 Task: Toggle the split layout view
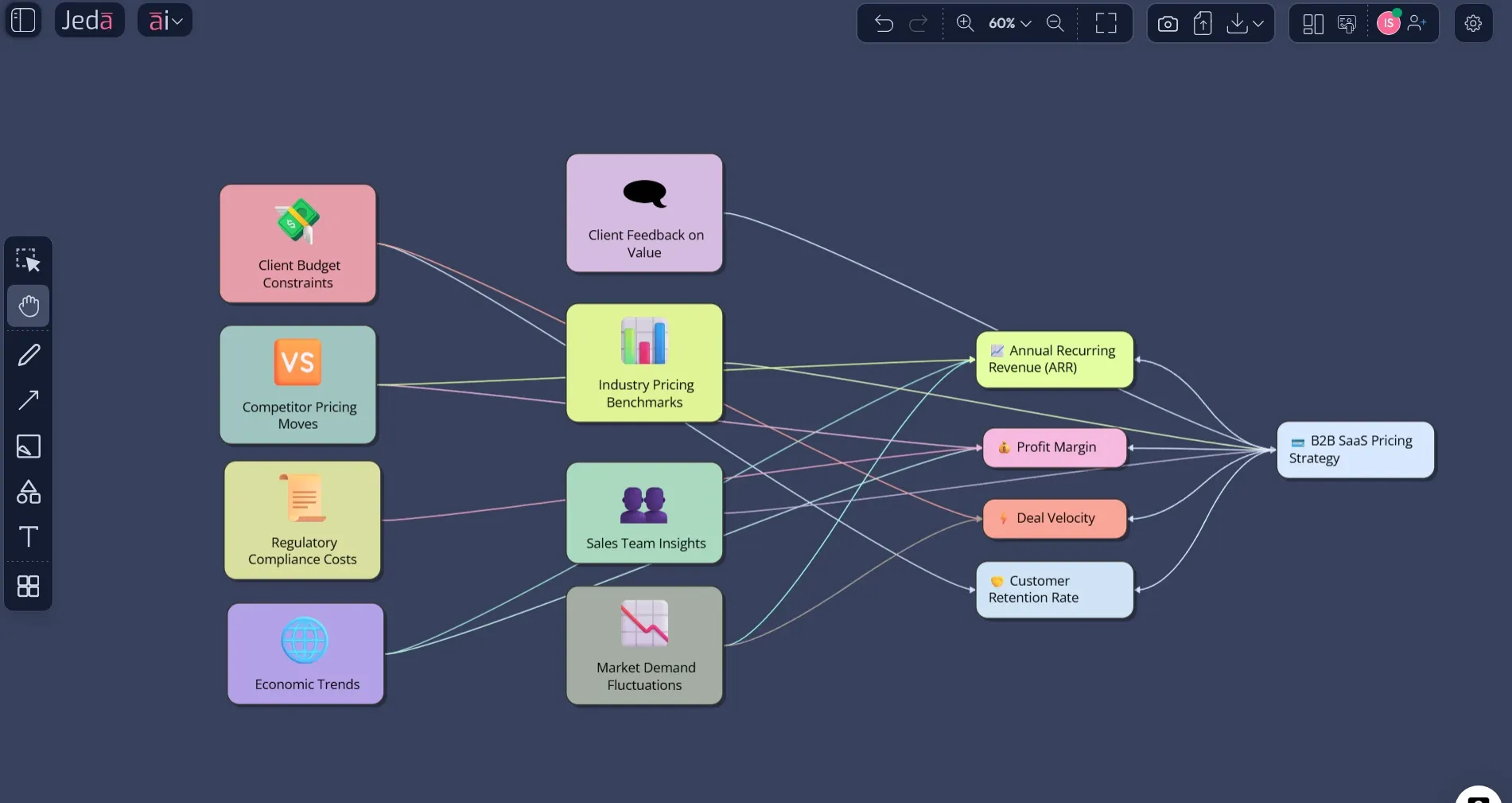[1312, 23]
